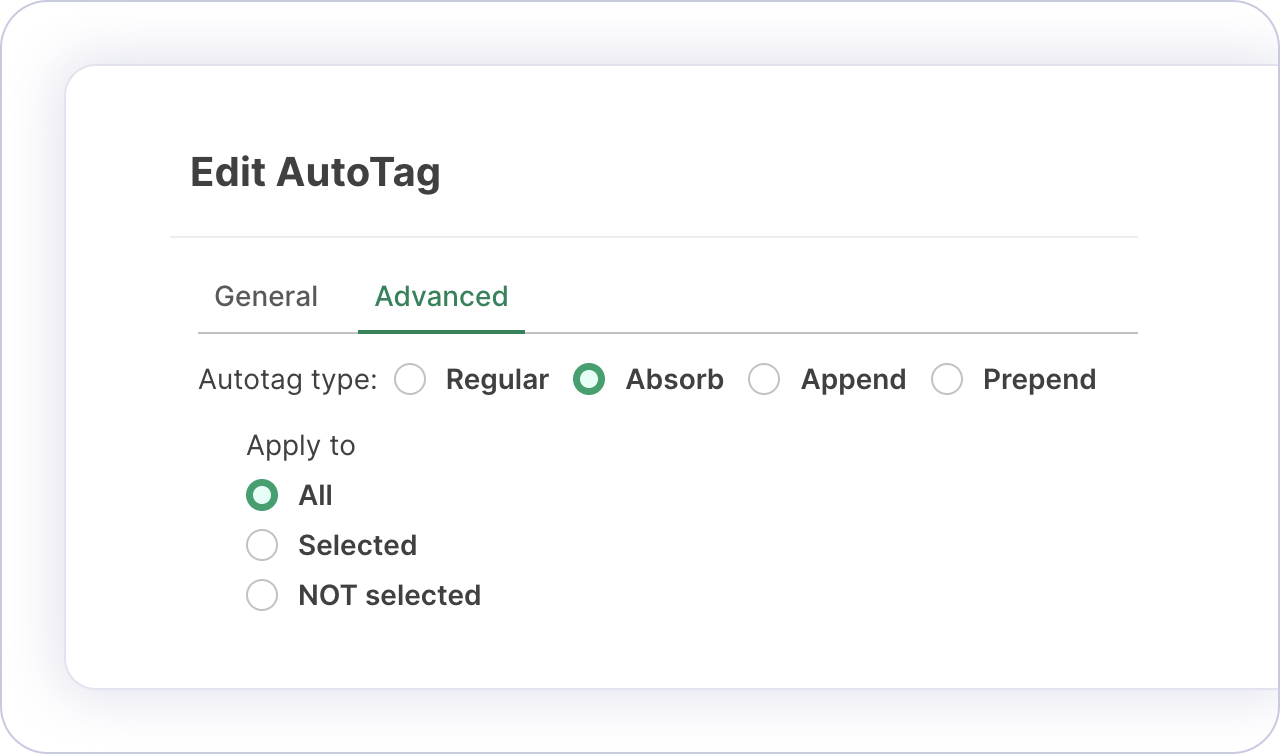Switch to the General tab
Image resolution: width=1280 pixels, height=754 pixels.
266,297
